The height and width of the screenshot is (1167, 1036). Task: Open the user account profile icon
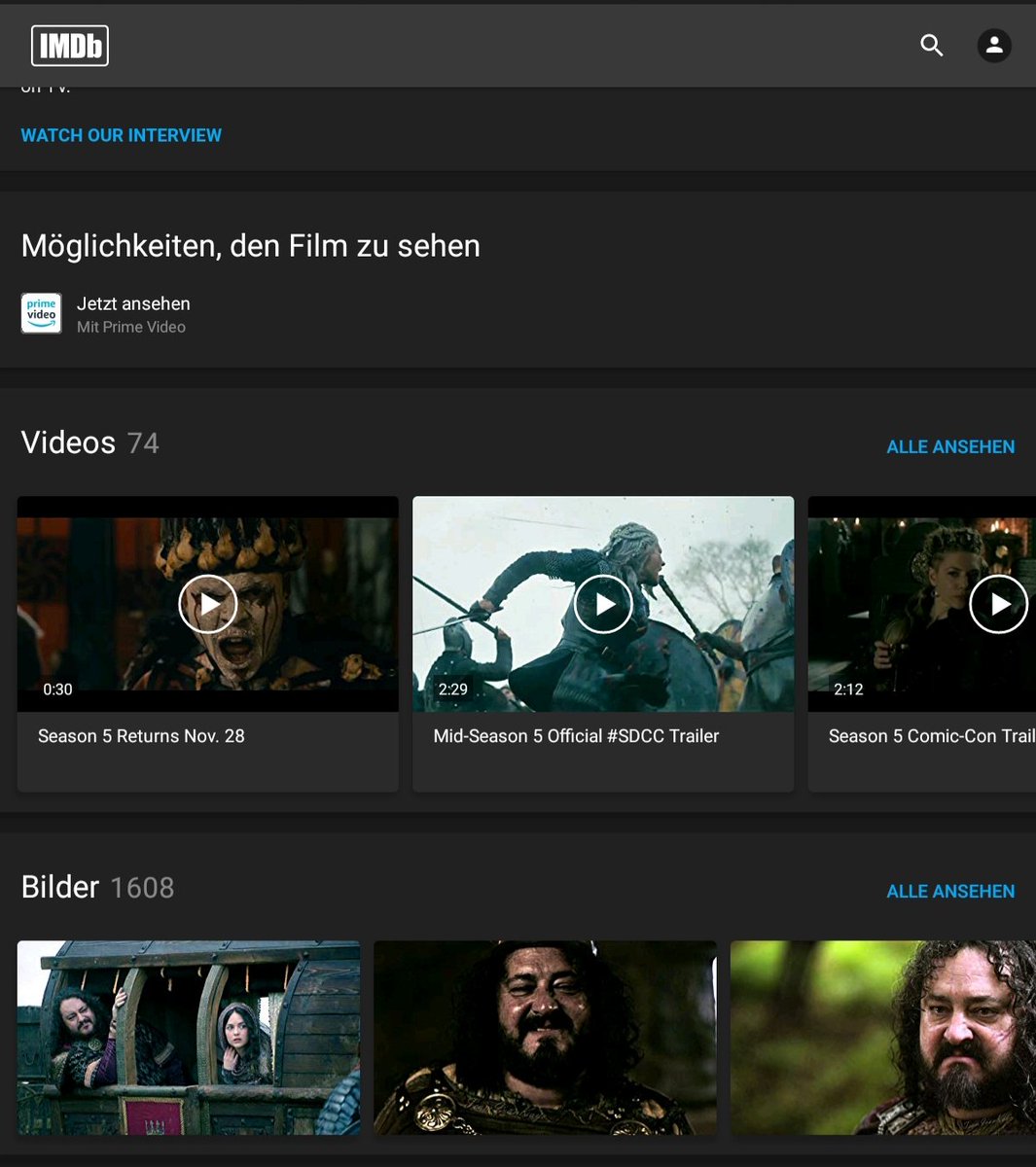pyautogui.click(x=993, y=45)
